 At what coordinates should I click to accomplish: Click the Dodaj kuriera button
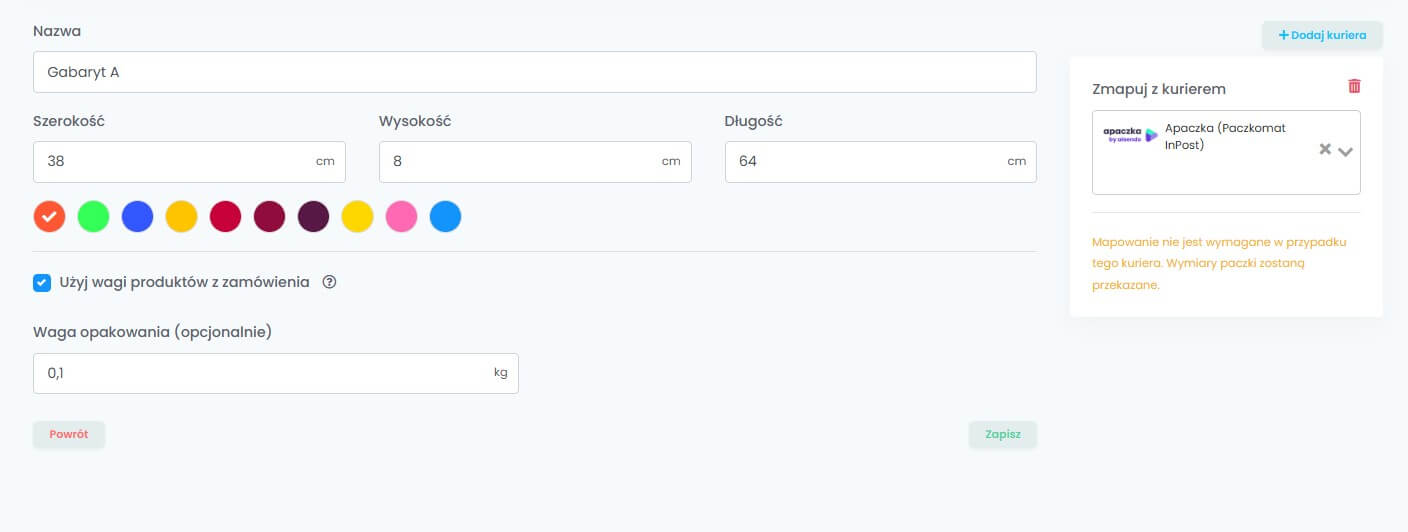pyautogui.click(x=1322, y=35)
